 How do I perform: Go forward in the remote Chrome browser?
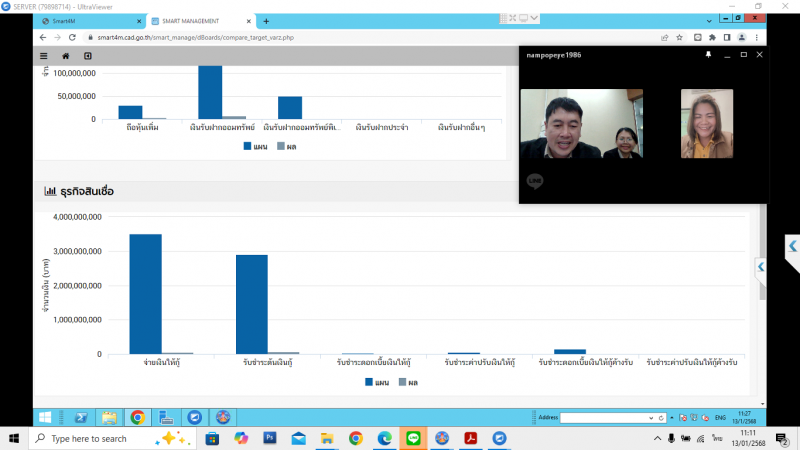[x=58, y=37]
